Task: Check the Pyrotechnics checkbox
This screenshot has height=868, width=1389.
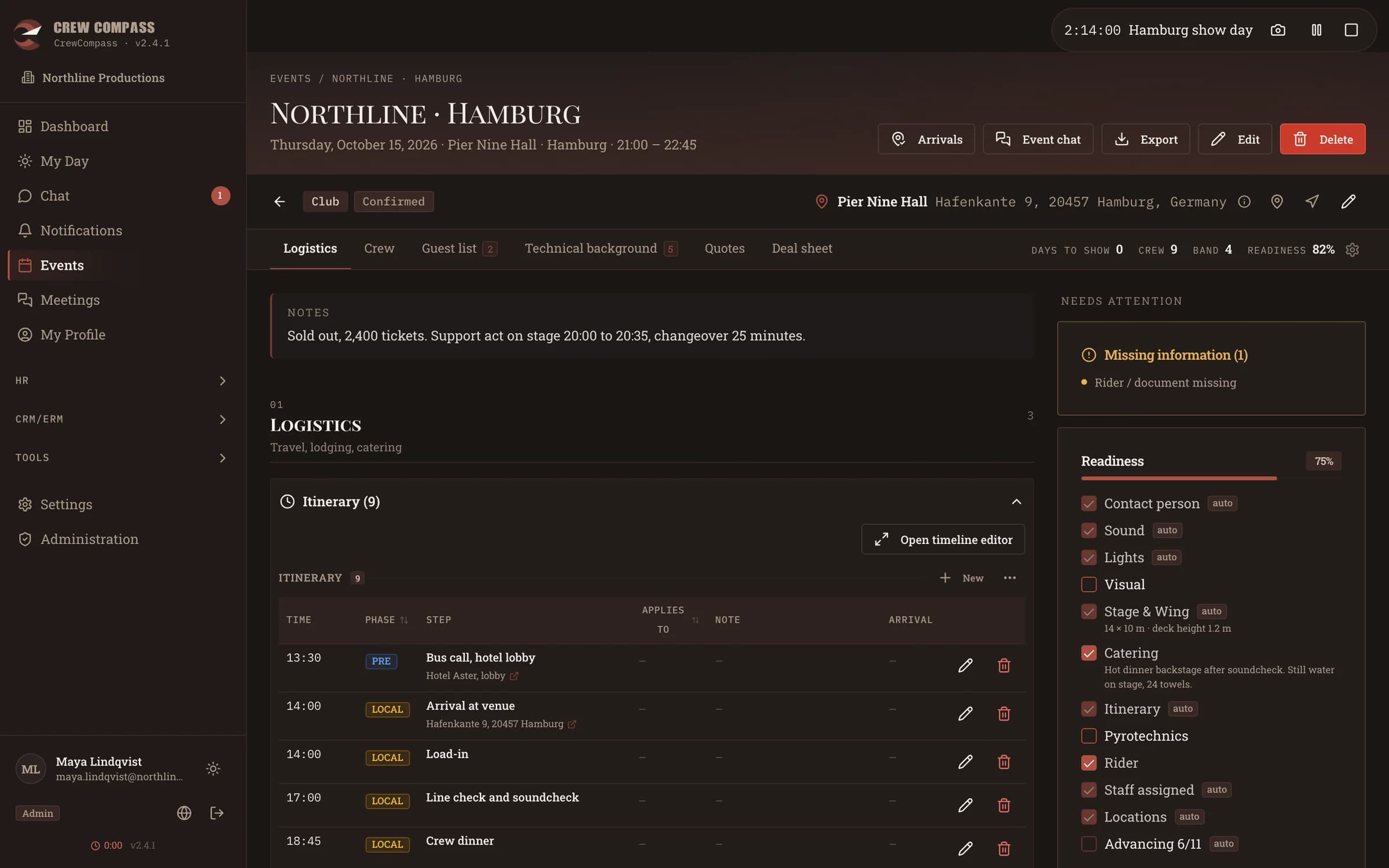Action: (x=1089, y=736)
